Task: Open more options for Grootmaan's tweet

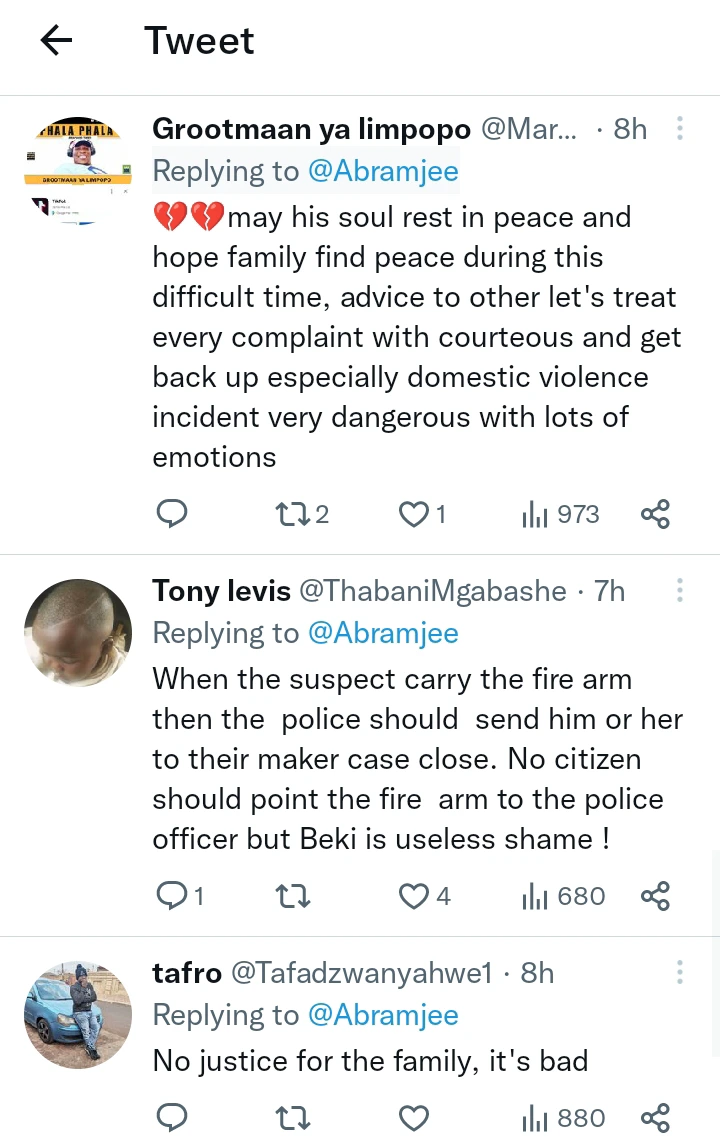Action: [680, 129]
